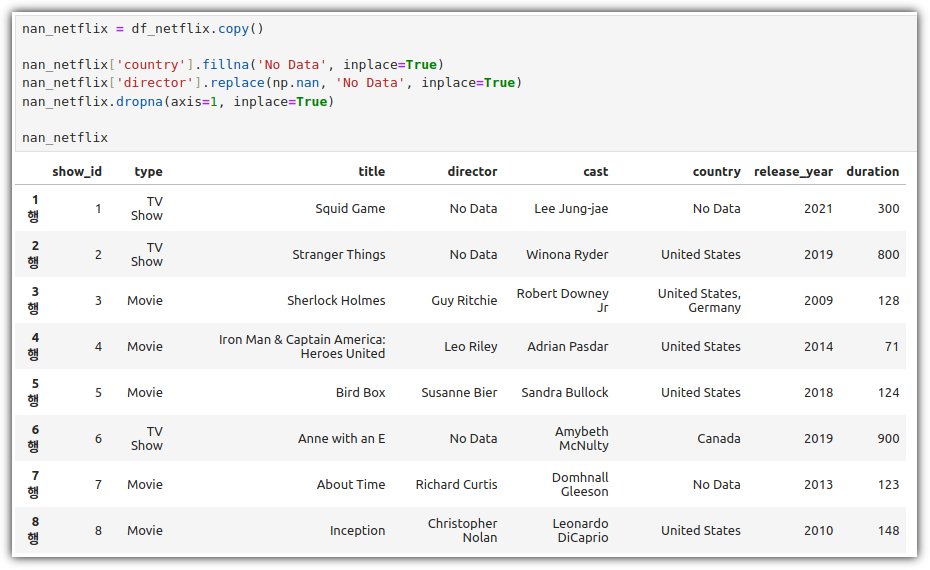Click the Sandra Bullock cast cell
This screenshot has height=570, width=930.
565,393
